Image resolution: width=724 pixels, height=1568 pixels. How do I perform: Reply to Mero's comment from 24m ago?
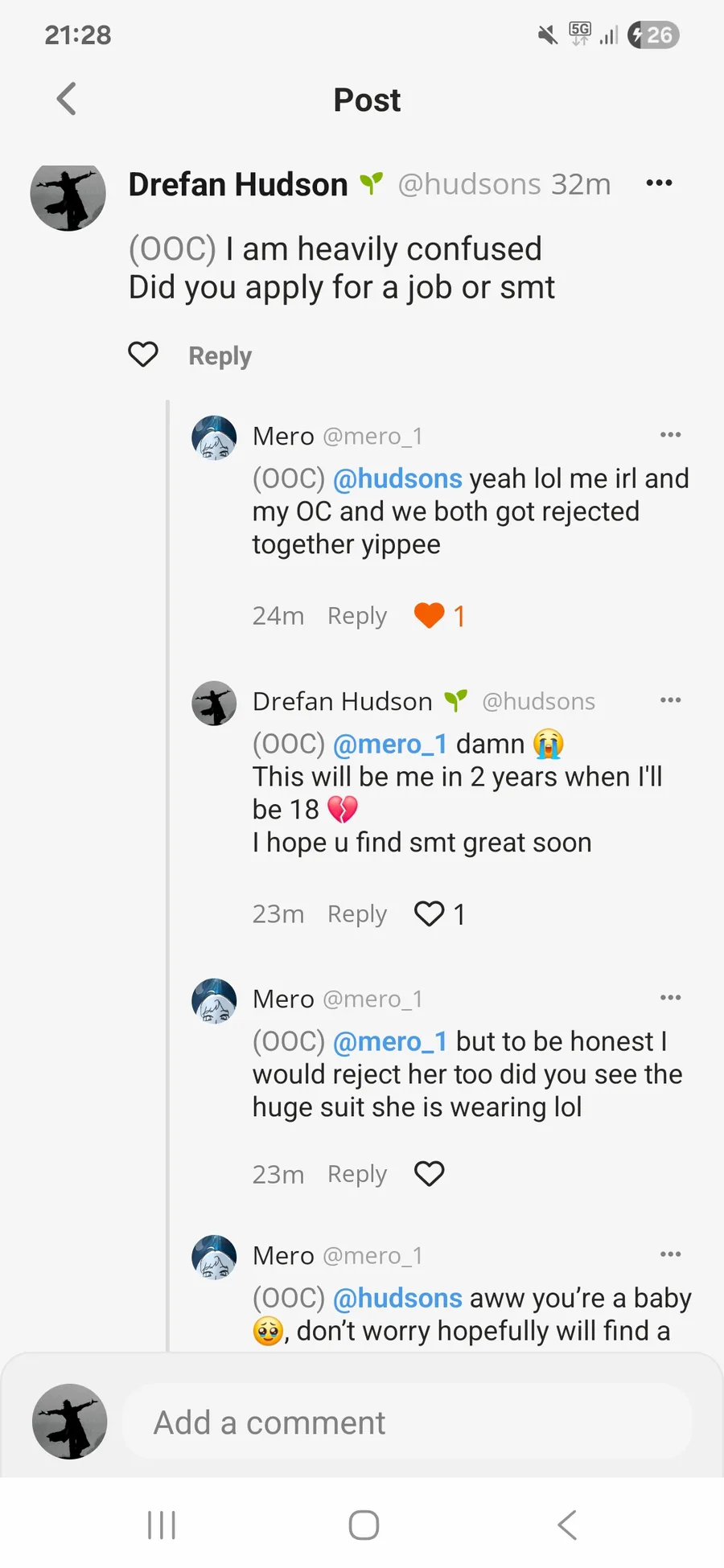(356, 616)
